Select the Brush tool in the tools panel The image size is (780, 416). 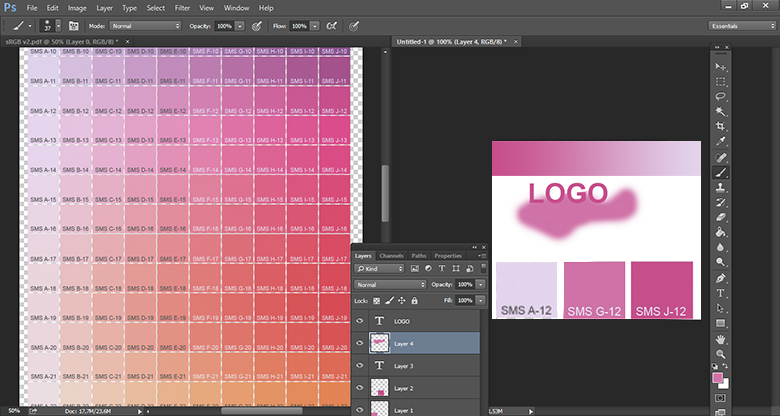[x=720, y=172]
